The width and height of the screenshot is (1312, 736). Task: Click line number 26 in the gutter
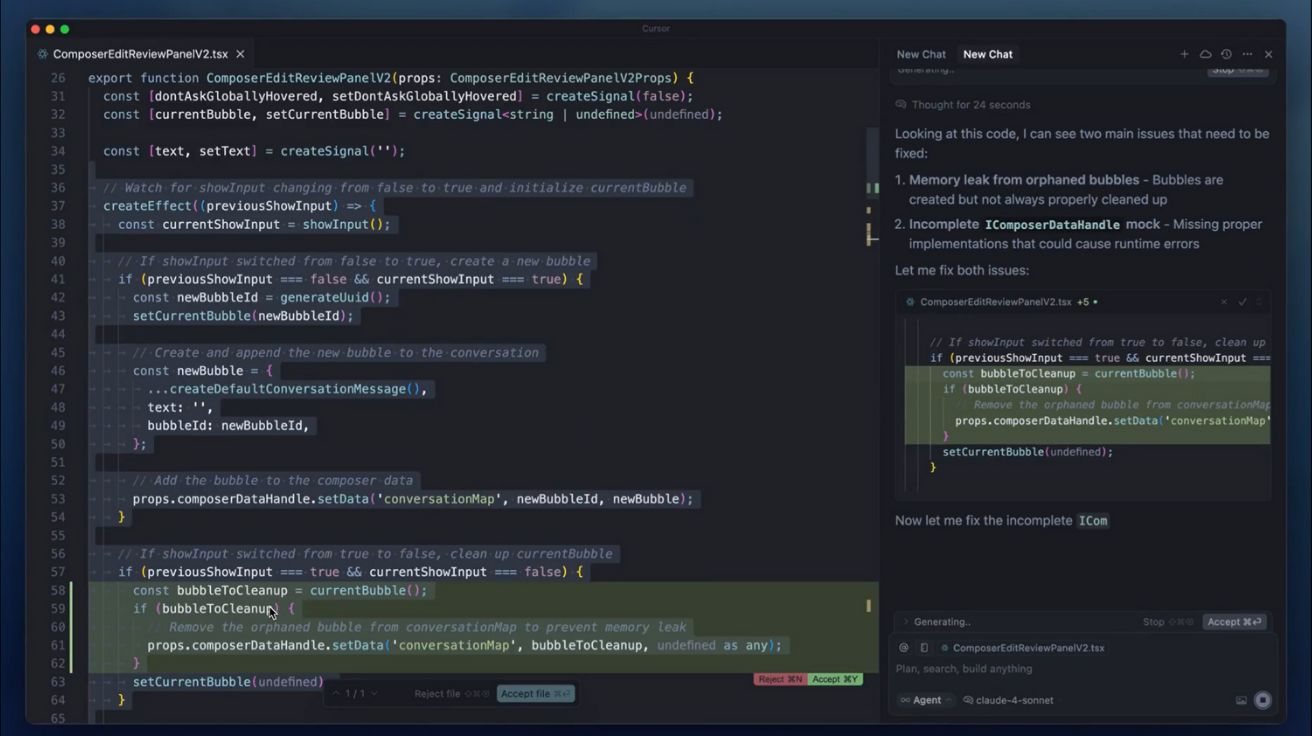point(57,78)
